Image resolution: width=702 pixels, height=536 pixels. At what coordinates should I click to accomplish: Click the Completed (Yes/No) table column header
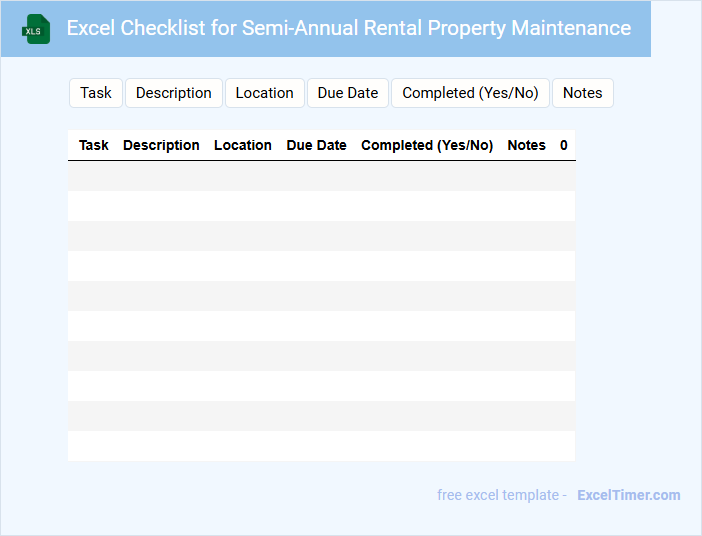point(427,145)
